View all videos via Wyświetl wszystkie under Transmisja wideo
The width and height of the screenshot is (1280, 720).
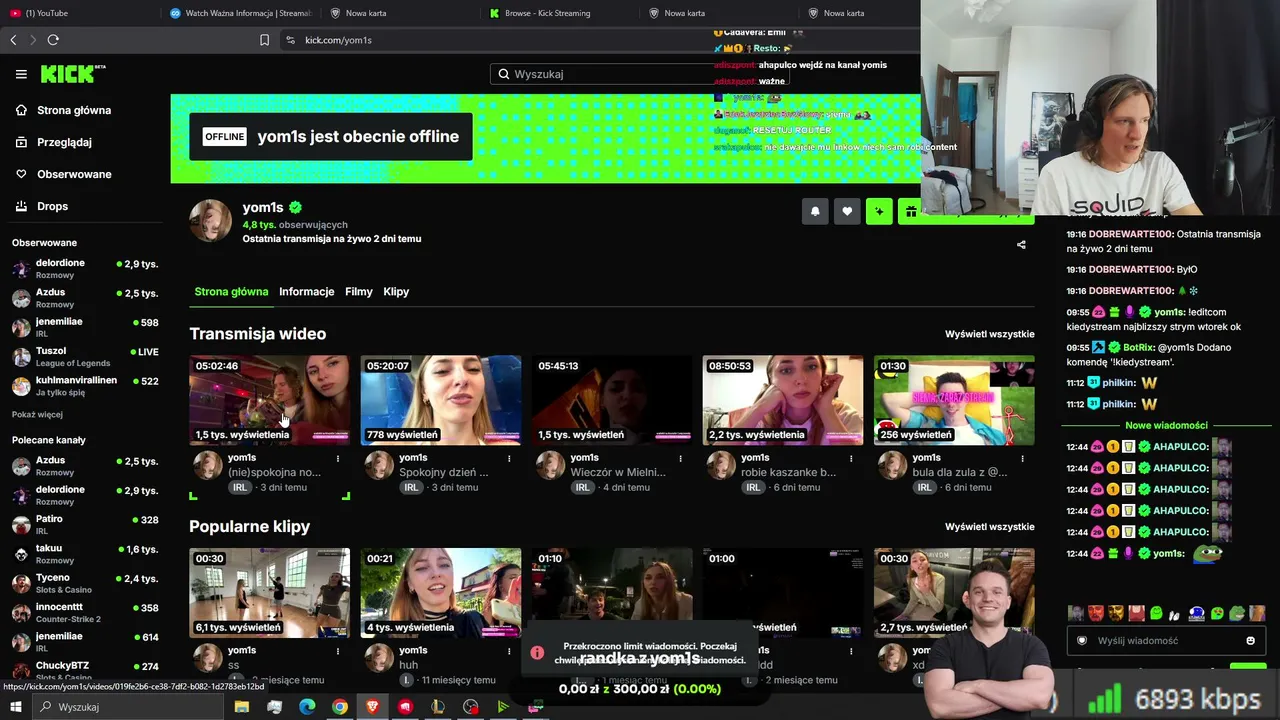coord(990,334)
